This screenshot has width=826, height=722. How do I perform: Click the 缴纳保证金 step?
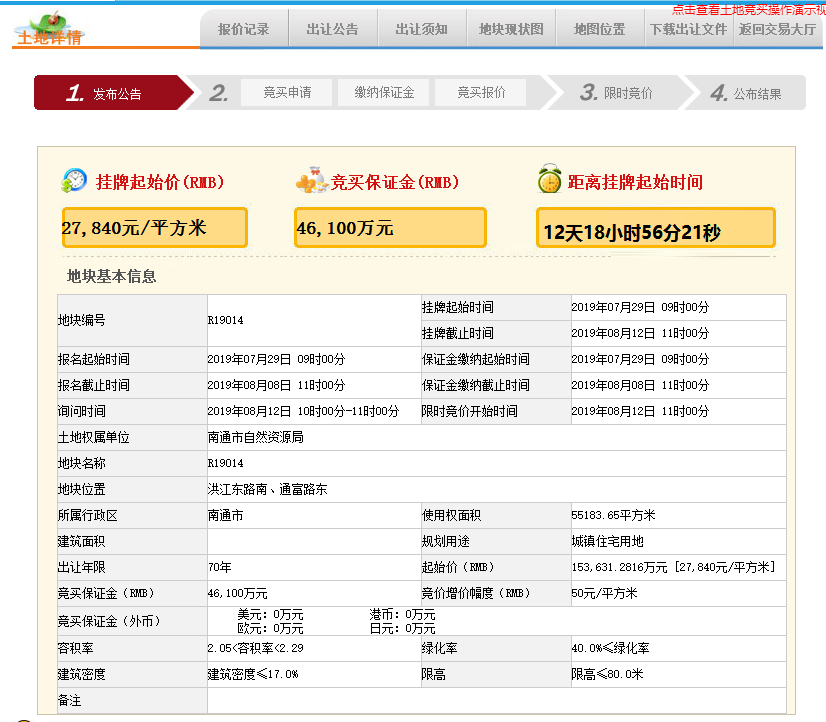(x=386, y=92)
